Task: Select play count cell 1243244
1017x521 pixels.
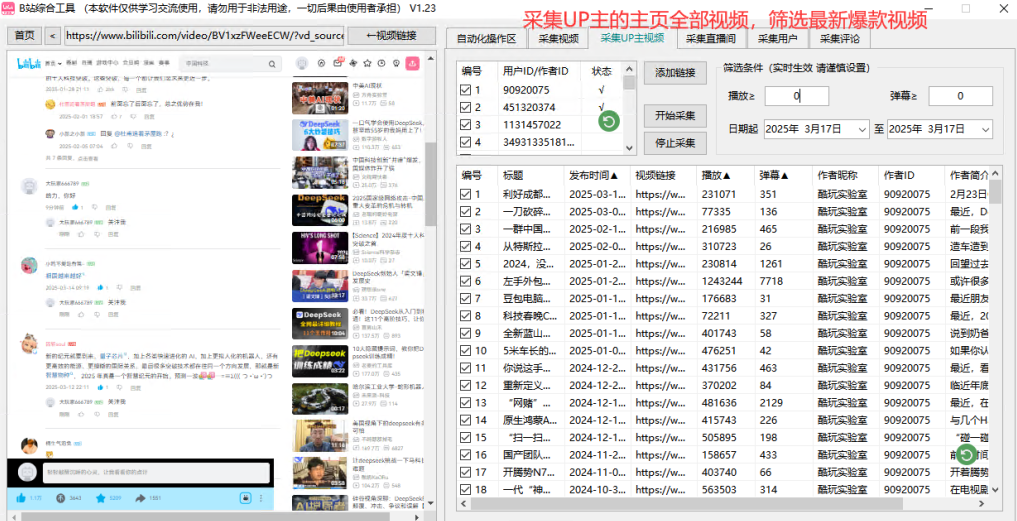Action: 721,281
